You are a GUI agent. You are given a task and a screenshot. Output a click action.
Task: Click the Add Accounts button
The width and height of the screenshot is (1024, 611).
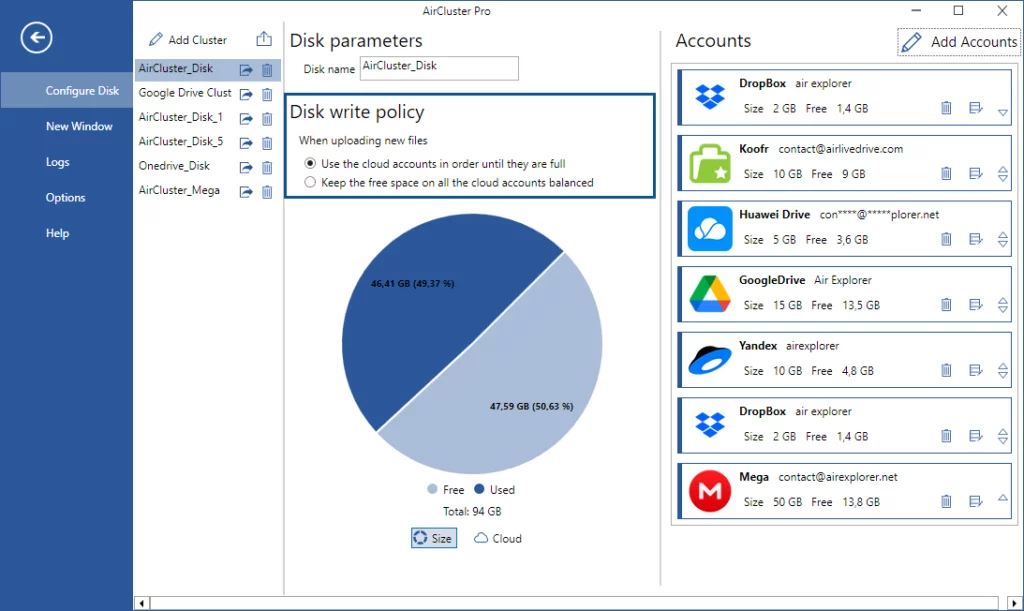pos(959,42)
